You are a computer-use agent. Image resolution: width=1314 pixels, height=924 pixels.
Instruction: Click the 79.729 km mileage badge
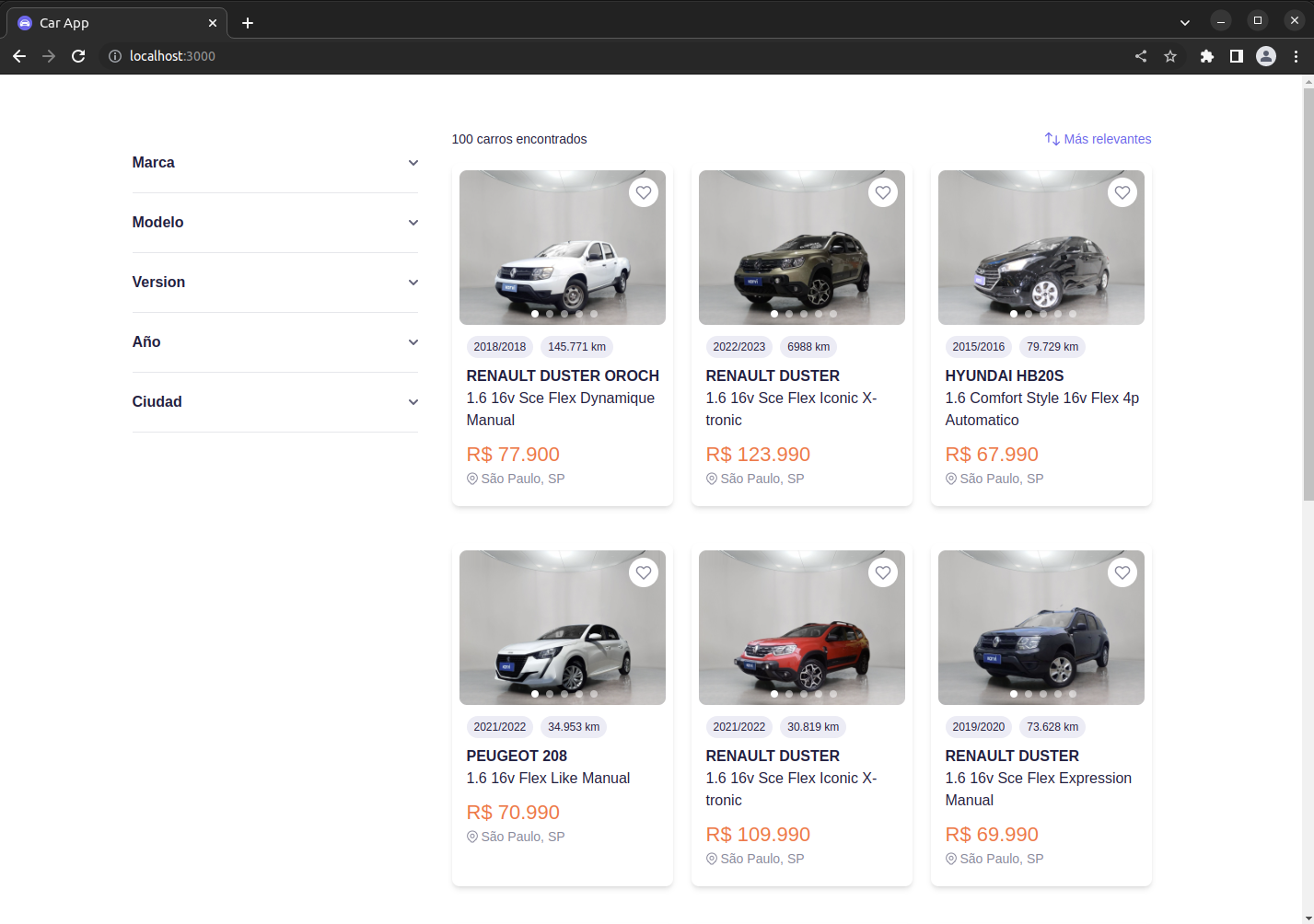click(1052, 347)
